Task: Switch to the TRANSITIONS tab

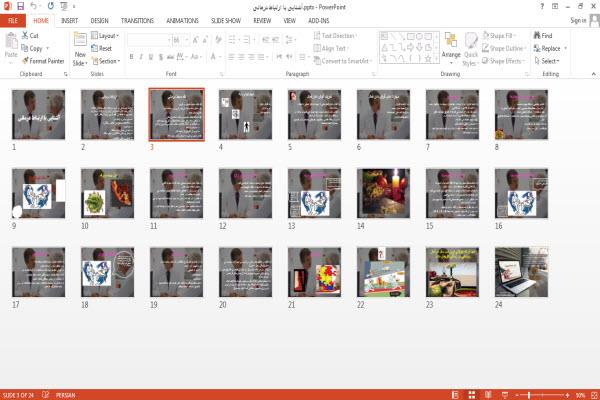Action: (137, 21)
